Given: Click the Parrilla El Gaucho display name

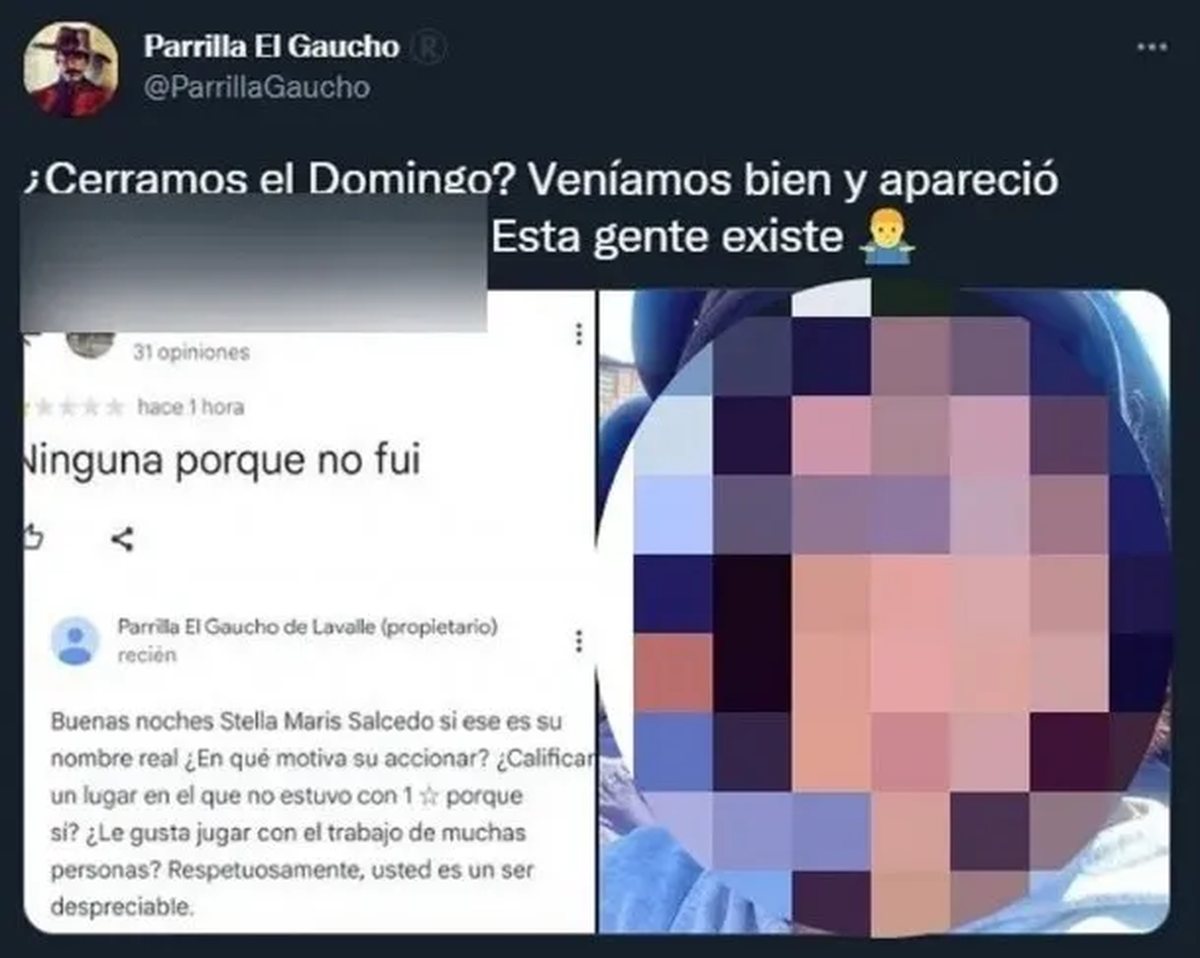Looking at the screenshot, I should pyautogui.click(x=271, y=46).
